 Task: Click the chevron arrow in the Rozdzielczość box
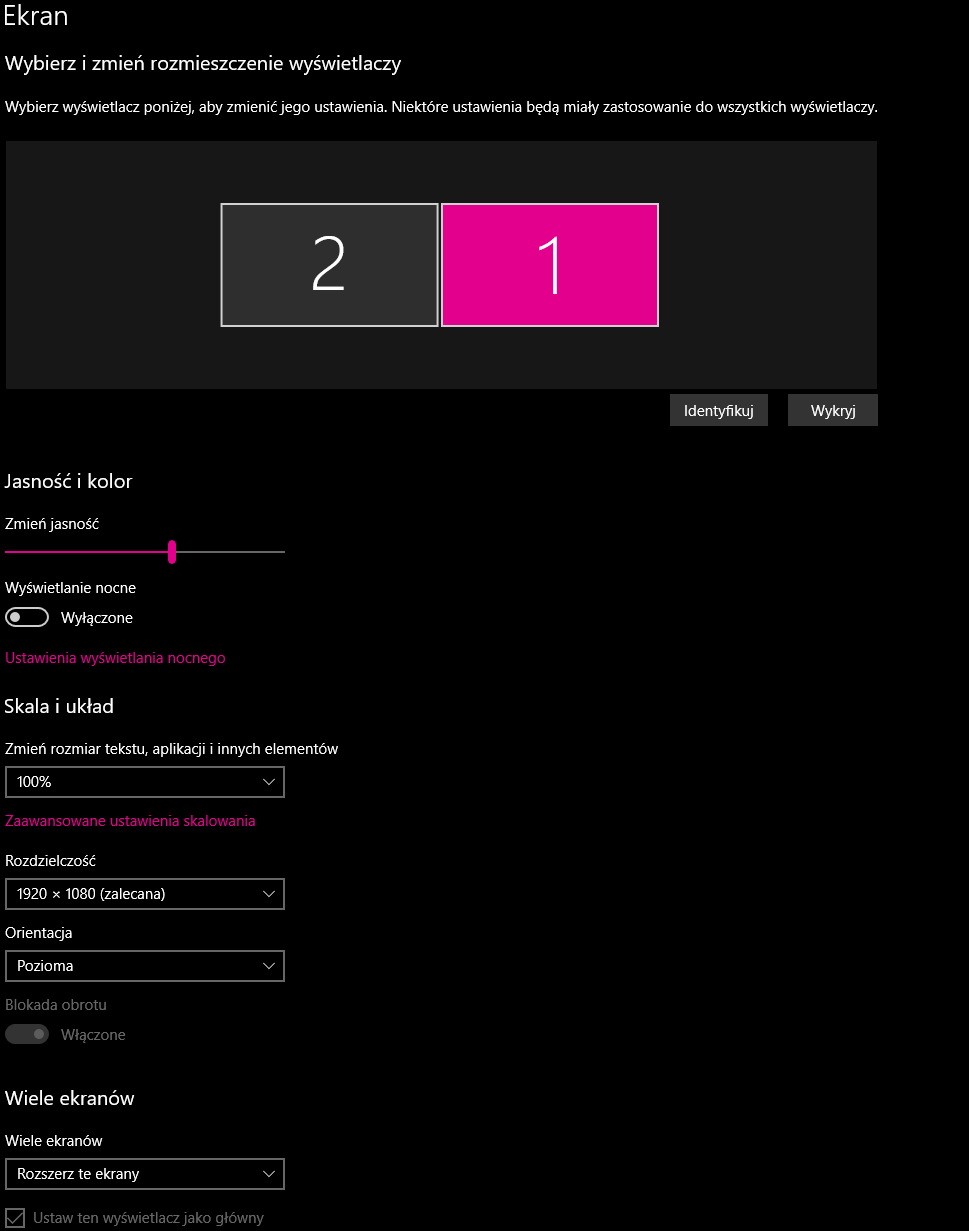click(x=268, y=894)
